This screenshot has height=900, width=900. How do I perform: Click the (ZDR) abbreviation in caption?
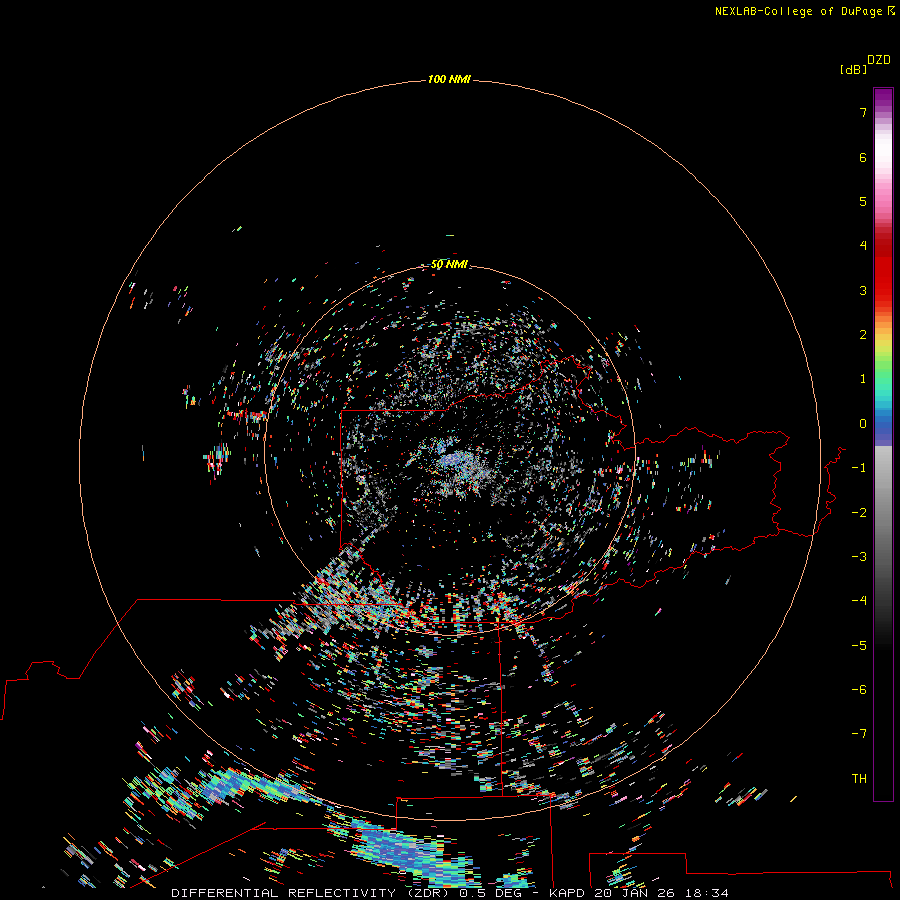click(428, 893)
